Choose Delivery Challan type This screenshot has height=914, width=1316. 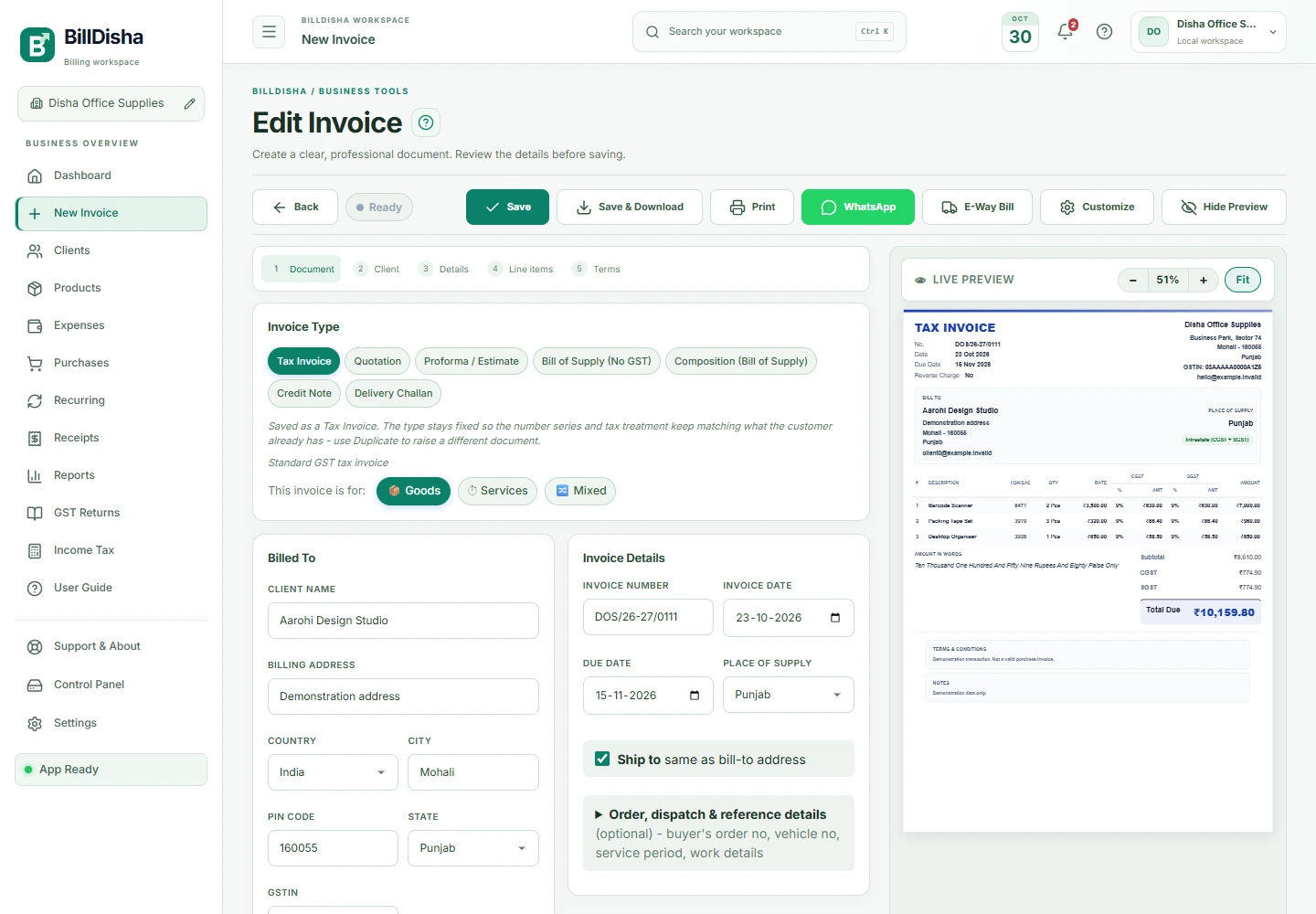point(393,393)
